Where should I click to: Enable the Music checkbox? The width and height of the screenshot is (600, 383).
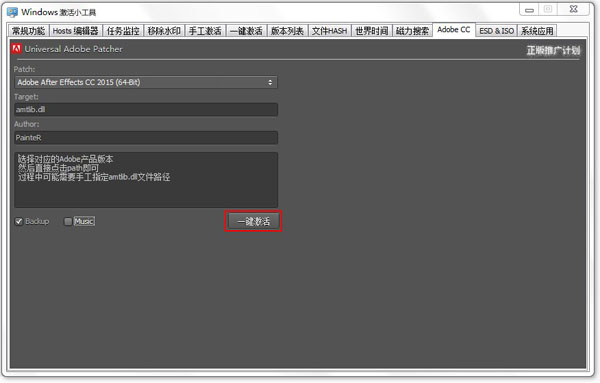tap(68, 222)
